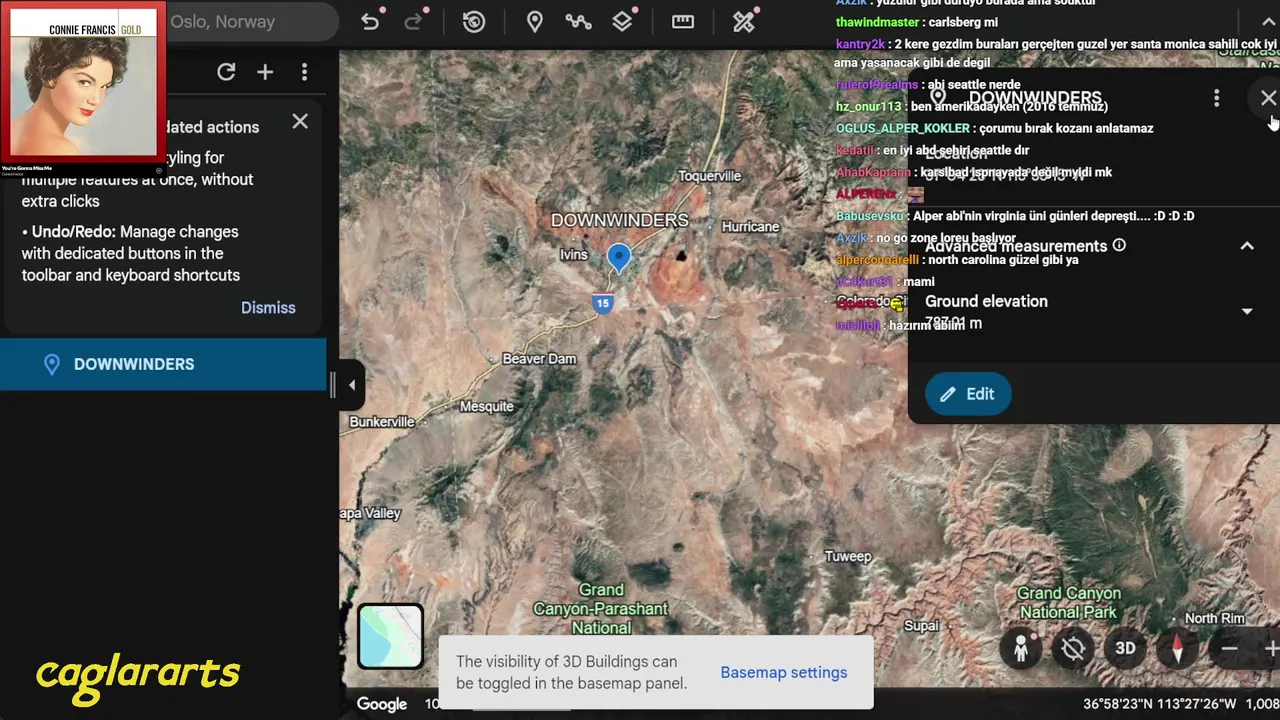Click the Ivins label on map
The width and height of the screenshot is (1280, 720).
tap(573, 255)
